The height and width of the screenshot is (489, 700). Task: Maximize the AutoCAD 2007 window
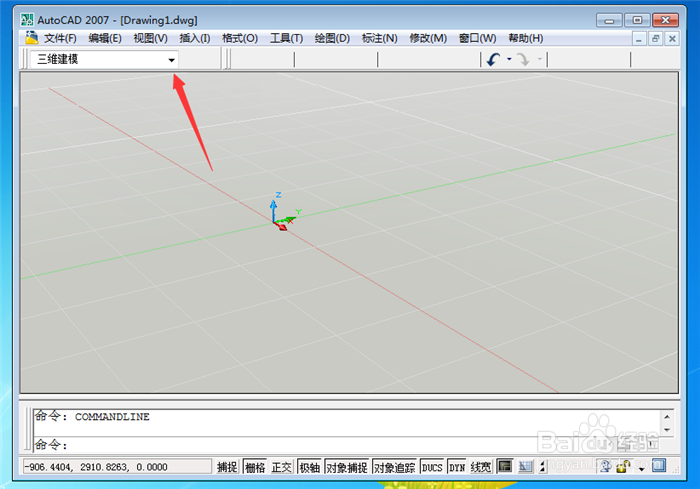pos(637,20)
